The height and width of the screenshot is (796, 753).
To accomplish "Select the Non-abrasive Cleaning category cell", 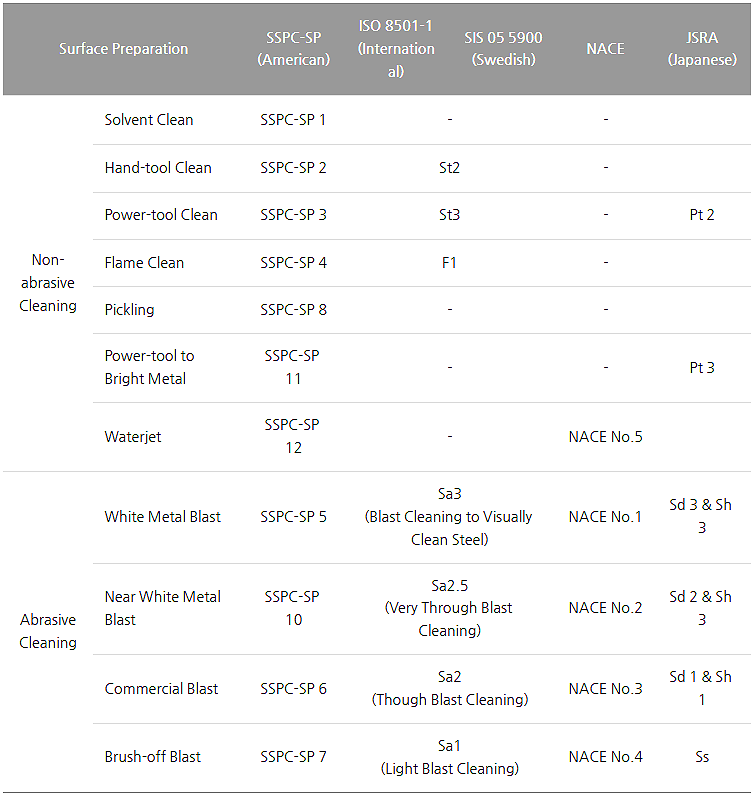I will (48, 283).
